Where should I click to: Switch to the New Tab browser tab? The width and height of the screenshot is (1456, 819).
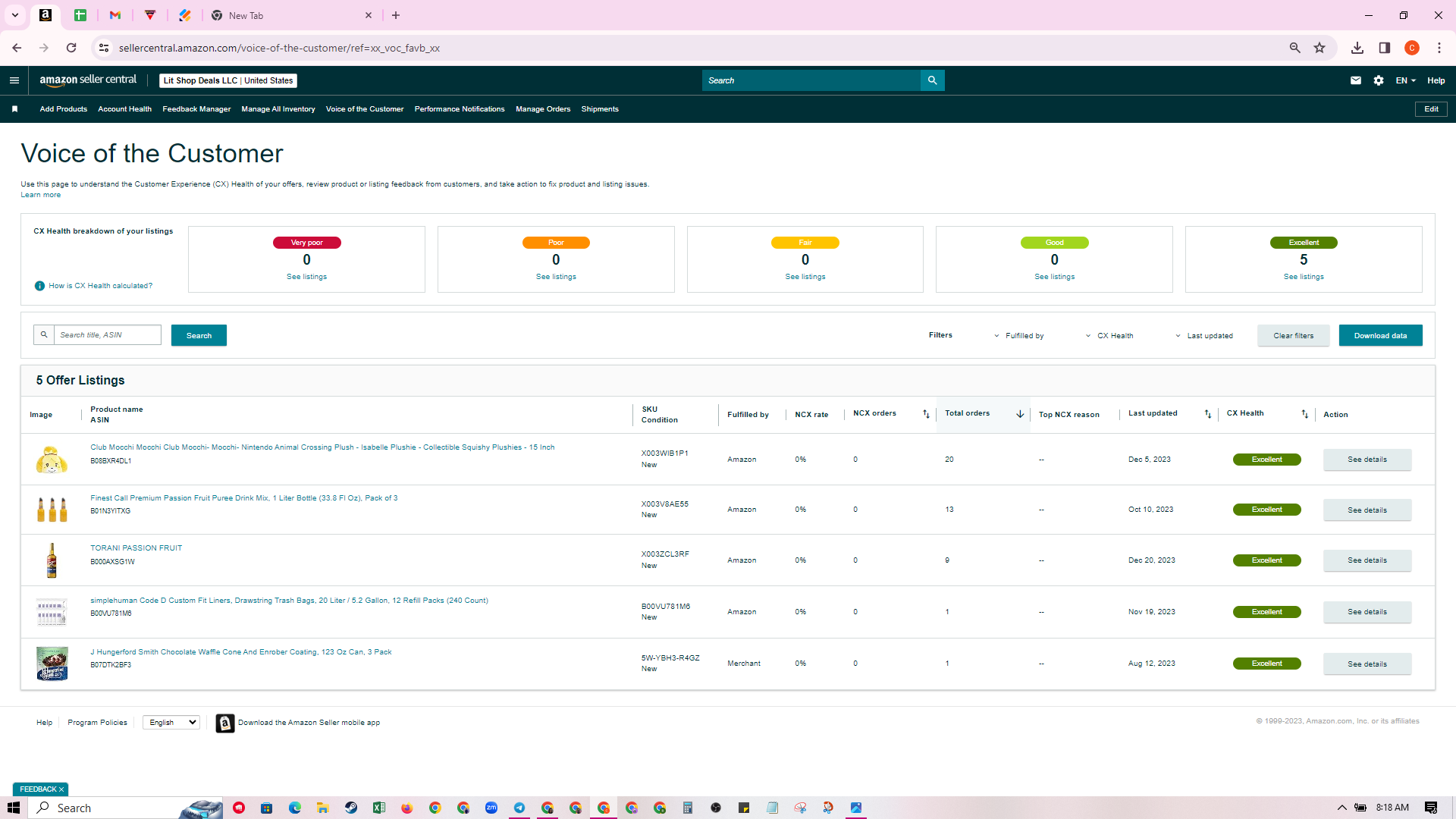coord(292,15)
